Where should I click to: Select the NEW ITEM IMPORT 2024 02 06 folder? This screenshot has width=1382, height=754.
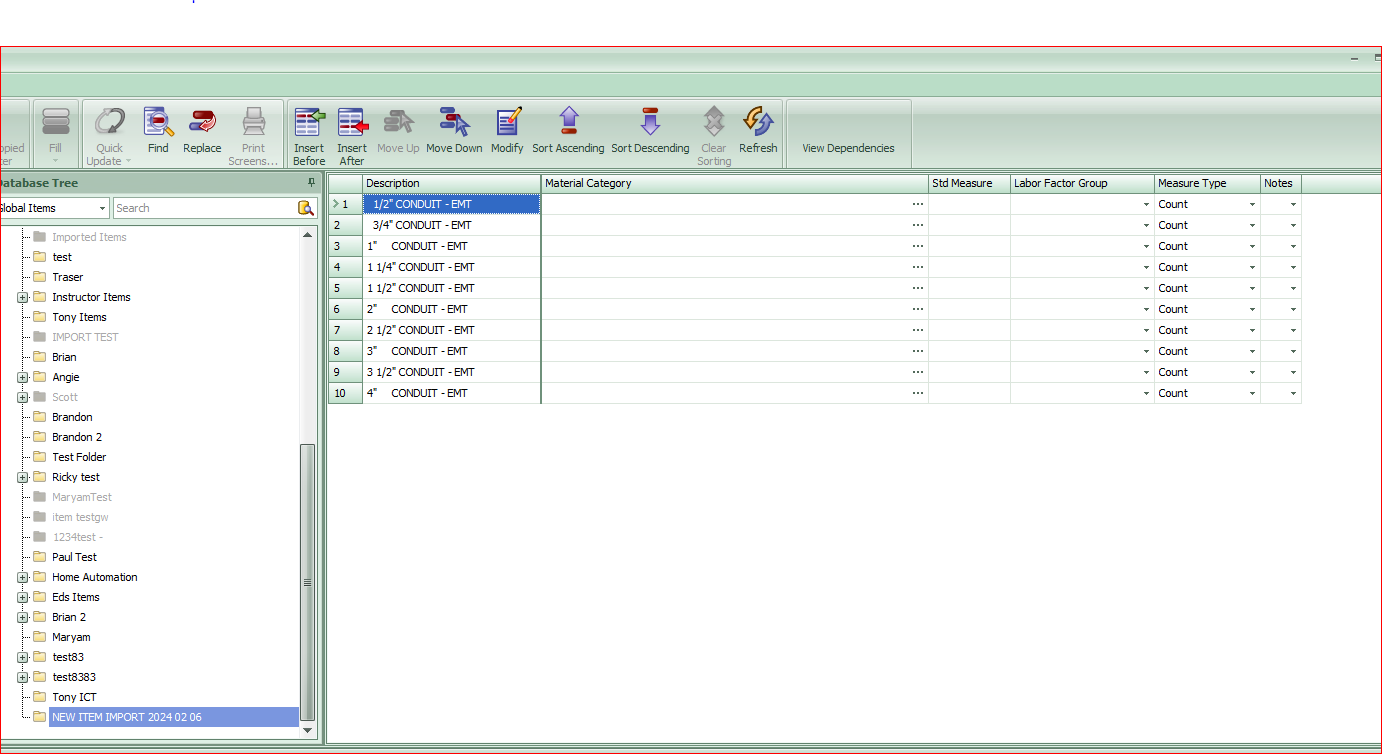[x=125, y=717]
